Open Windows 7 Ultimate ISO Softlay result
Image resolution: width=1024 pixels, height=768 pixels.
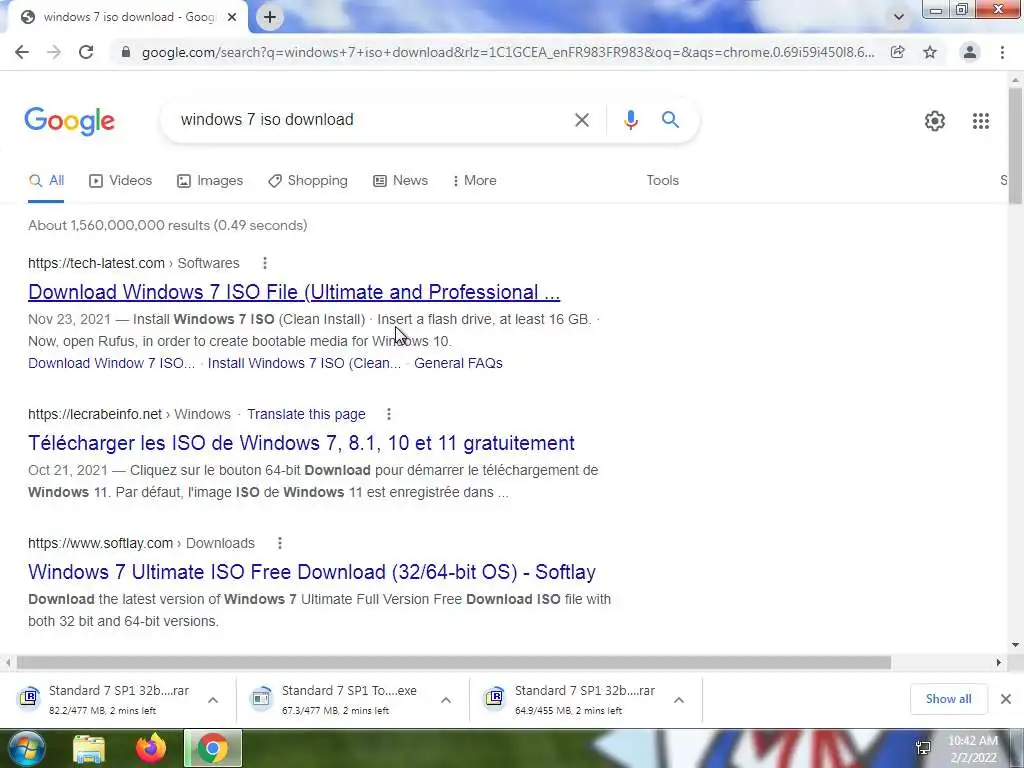tap(312, 572)
